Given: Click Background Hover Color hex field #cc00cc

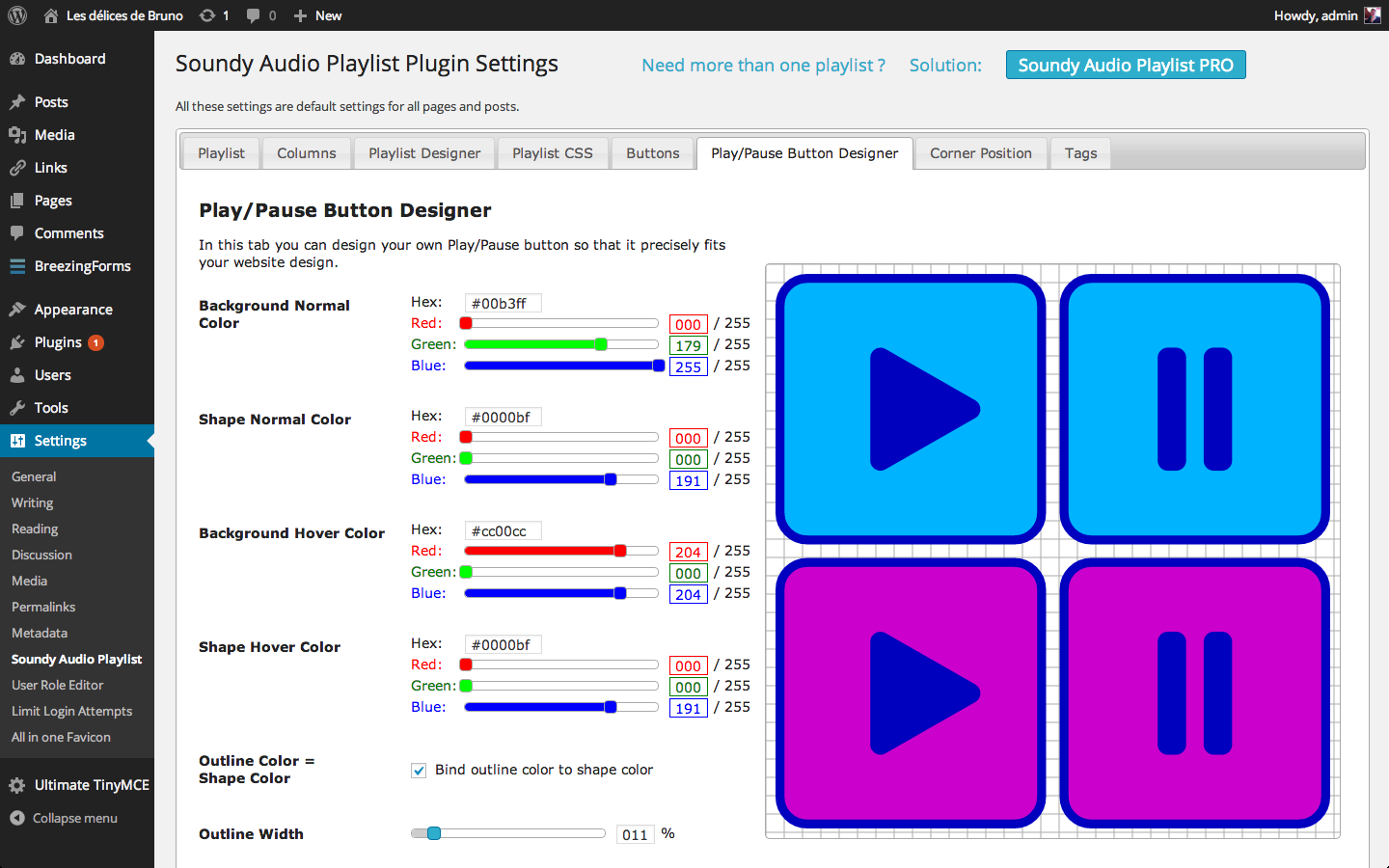Looking at the screenshot, I should click(503, 530).
